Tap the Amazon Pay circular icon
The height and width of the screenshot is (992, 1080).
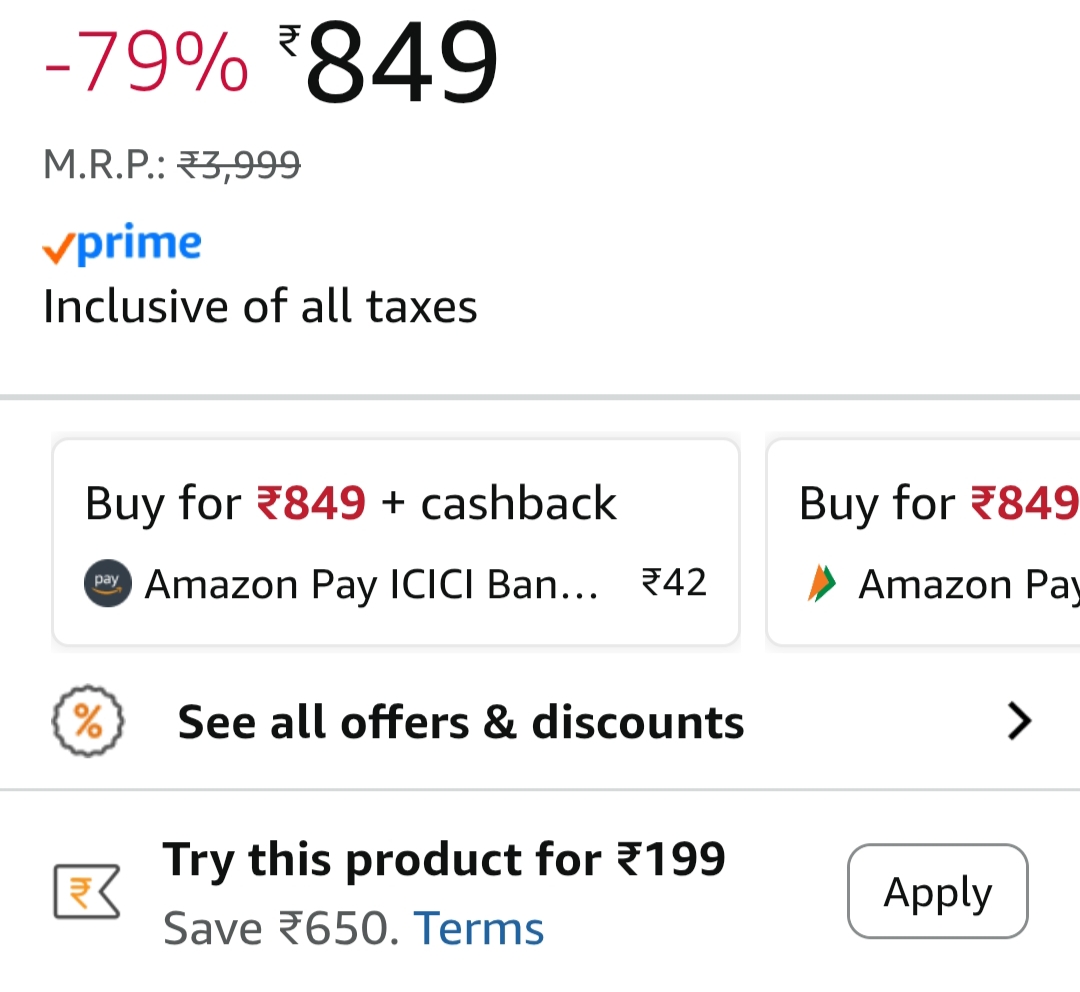(107, 583)
